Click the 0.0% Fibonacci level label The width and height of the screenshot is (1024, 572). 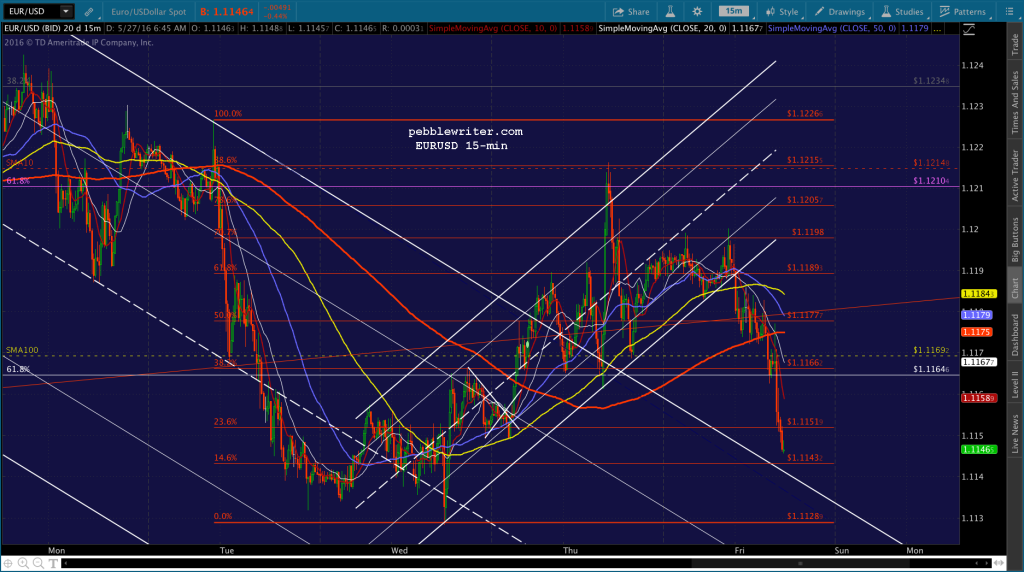[x=223, y=516]
